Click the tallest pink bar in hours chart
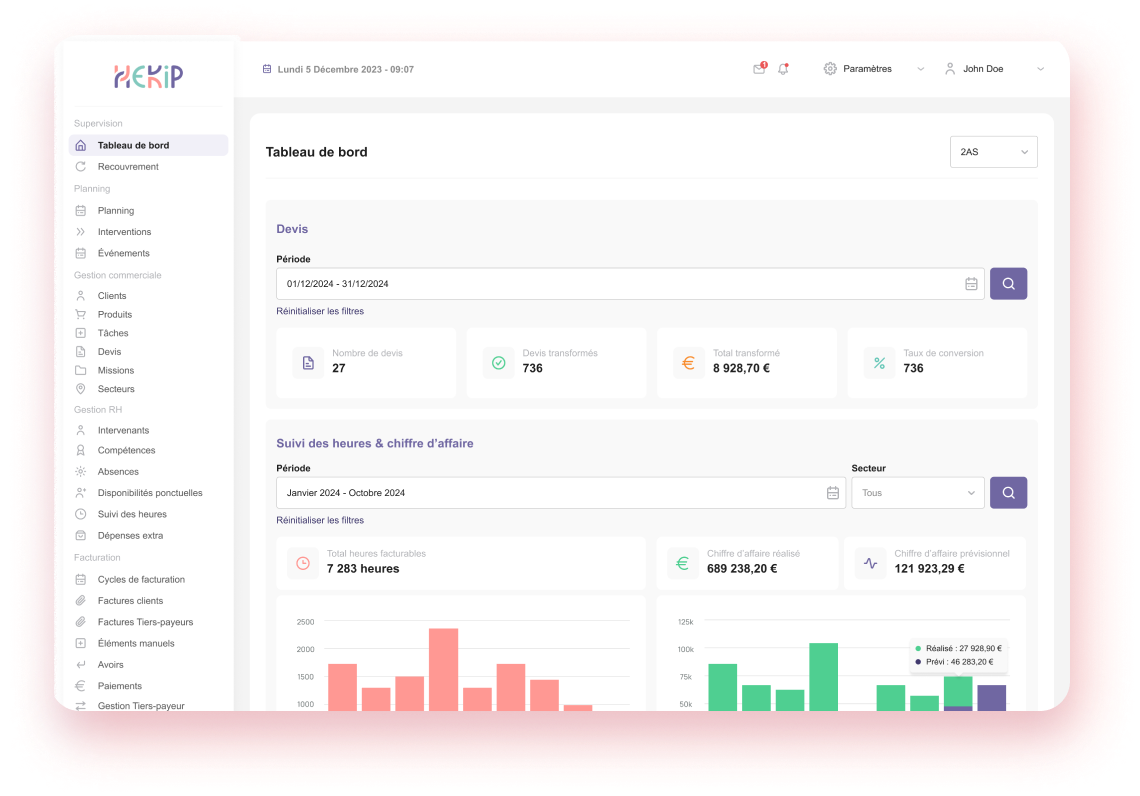1140x796 pixels. pyautogui.click(x=443, y=668)
